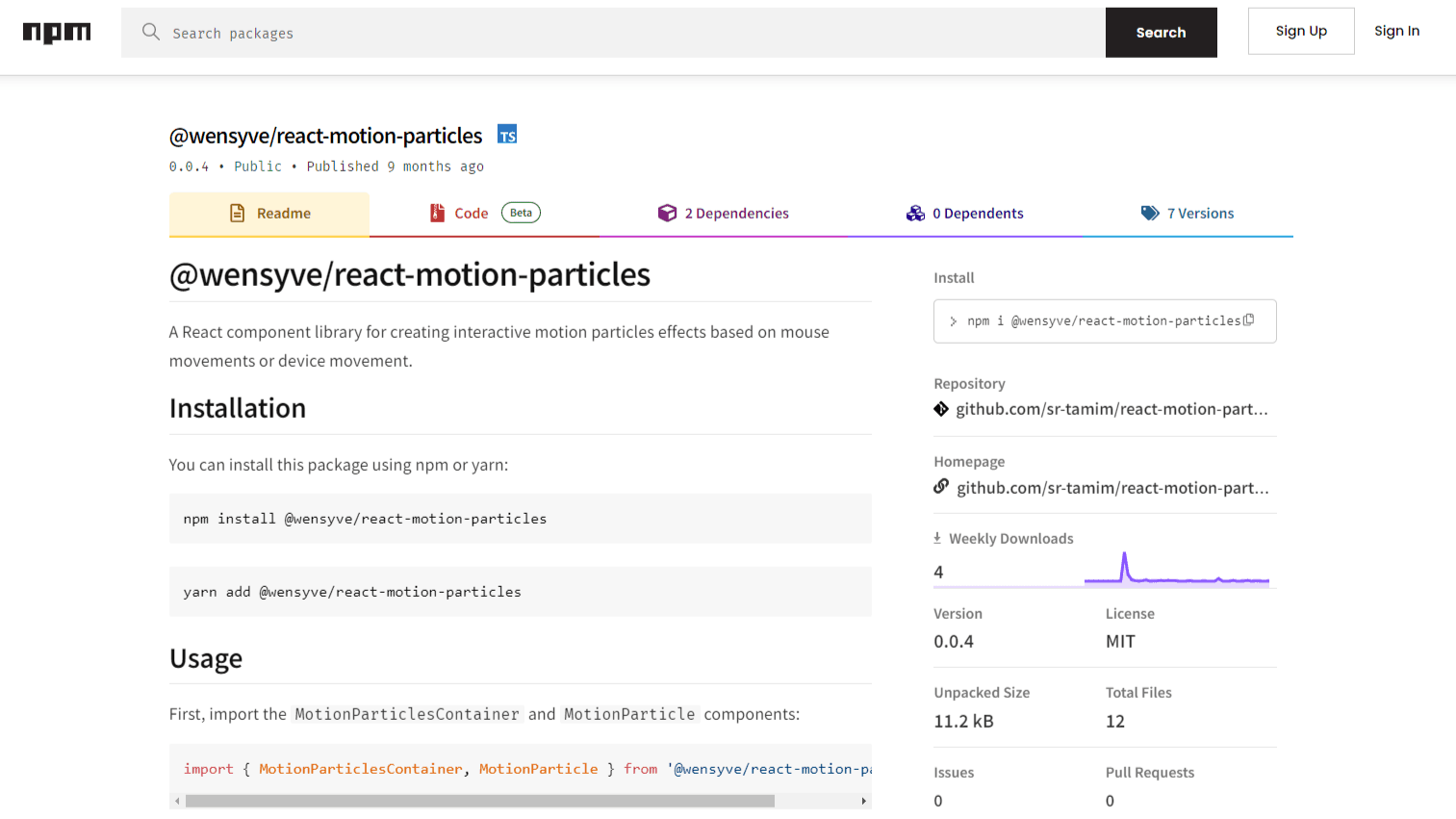View the 0 Dependents tab
Viewport: 1456px width, 819px height.
pos(965,214)
